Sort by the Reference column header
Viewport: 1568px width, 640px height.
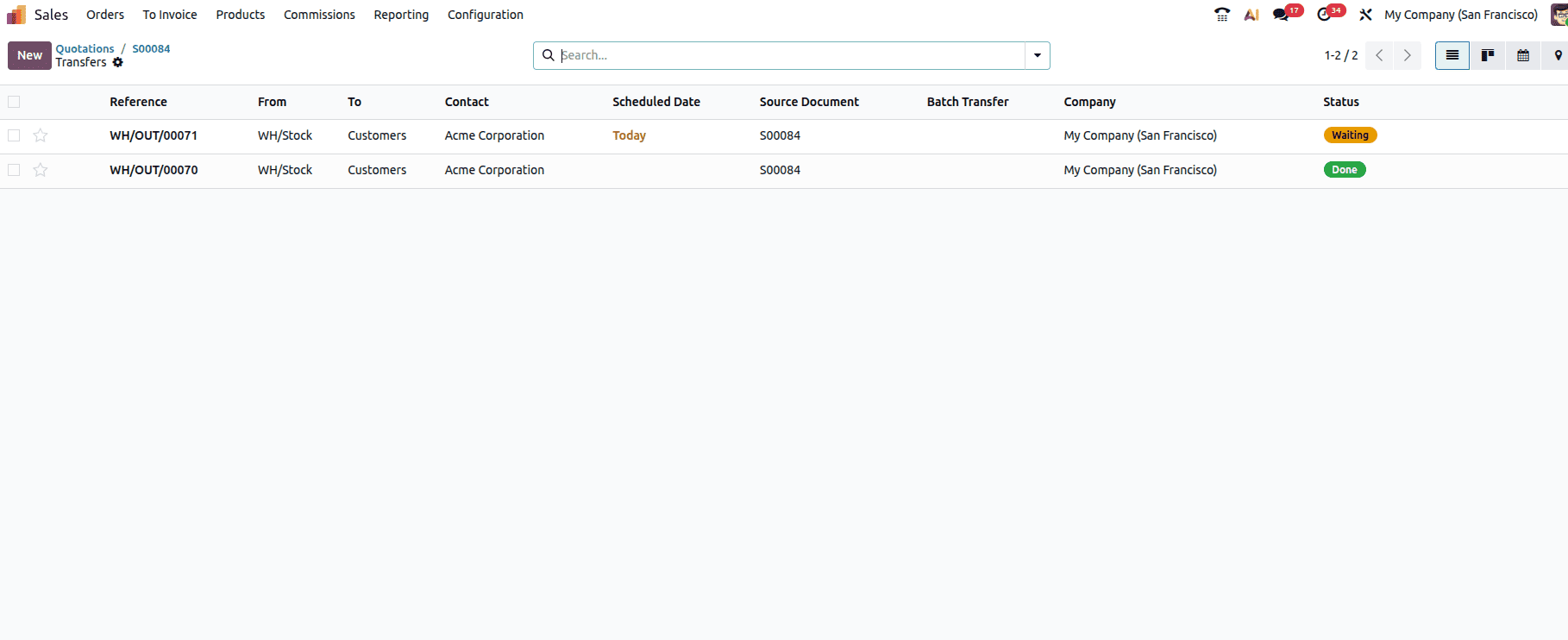138,102
